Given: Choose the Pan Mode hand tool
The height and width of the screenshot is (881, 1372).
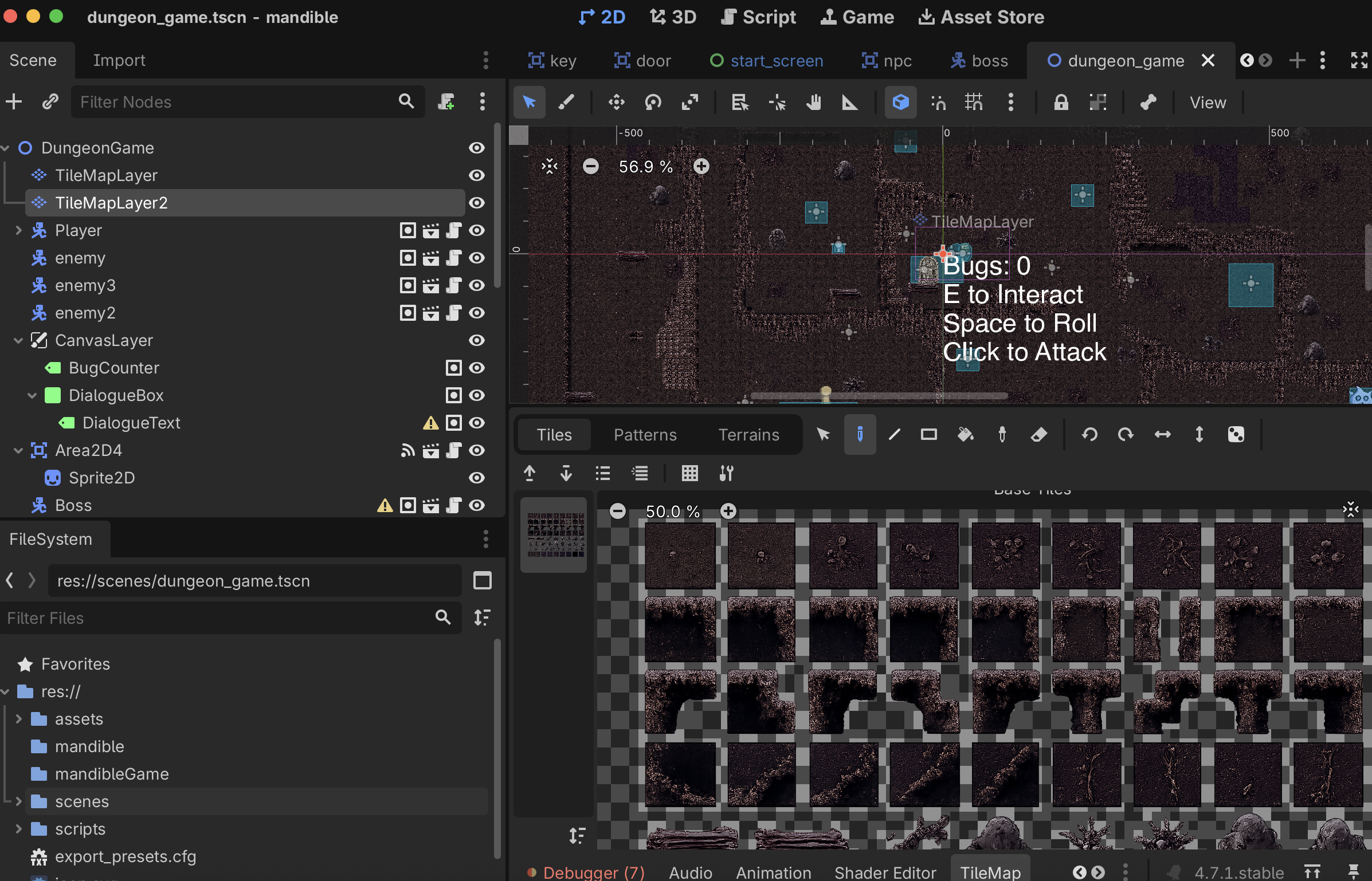Looking at the screenshot, I should click(x=814, y=103).
